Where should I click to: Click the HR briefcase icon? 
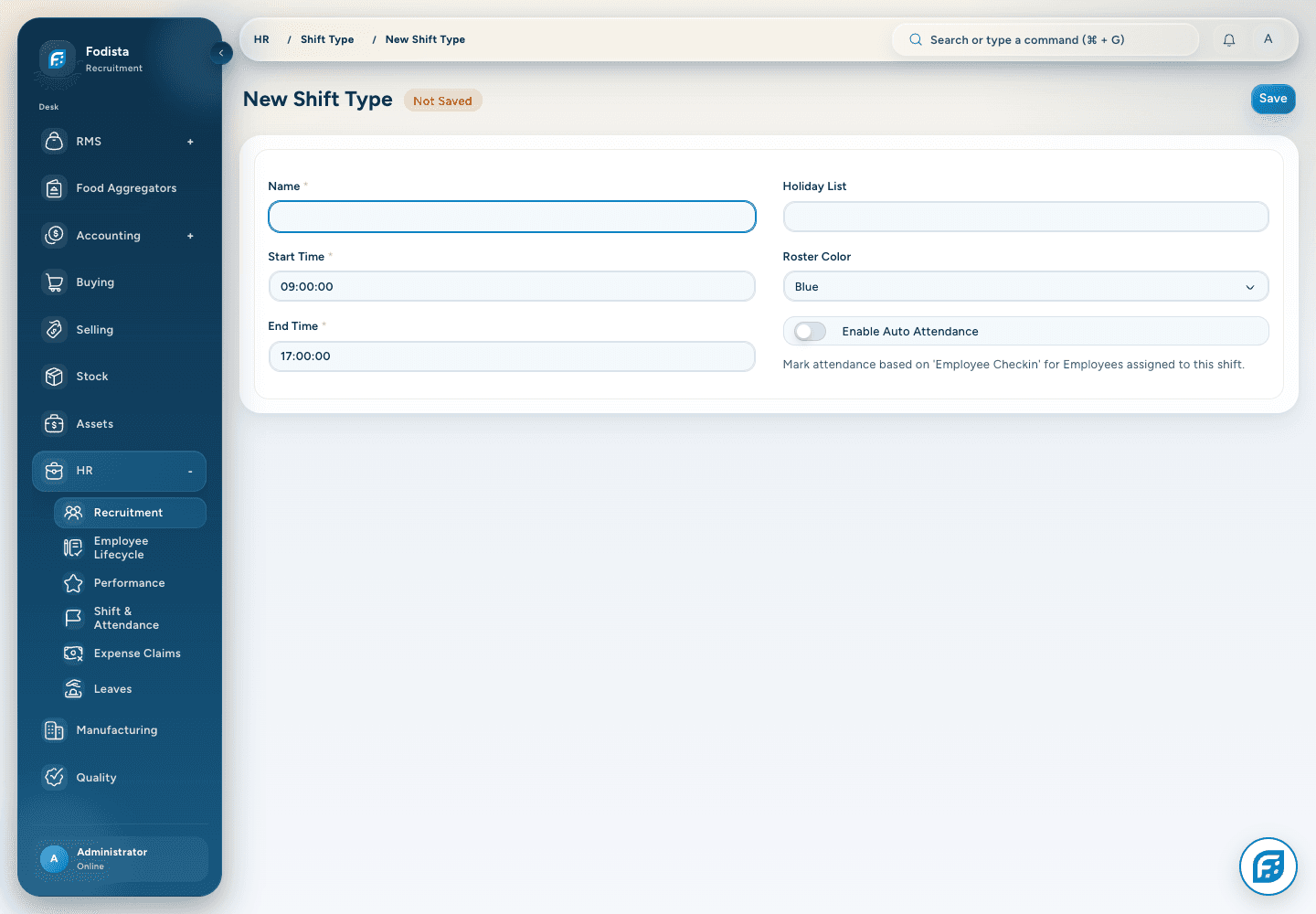[55, 471]
